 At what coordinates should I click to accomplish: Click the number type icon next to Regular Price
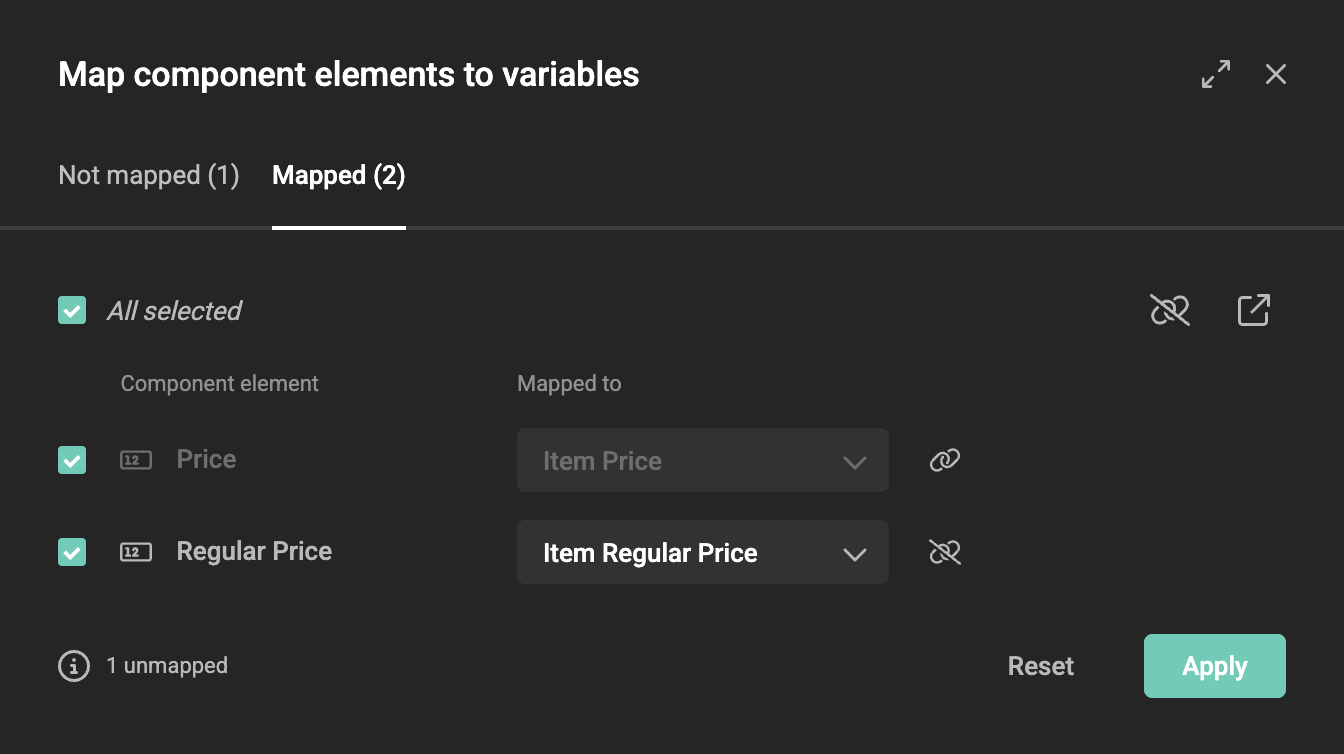(135, 551)
